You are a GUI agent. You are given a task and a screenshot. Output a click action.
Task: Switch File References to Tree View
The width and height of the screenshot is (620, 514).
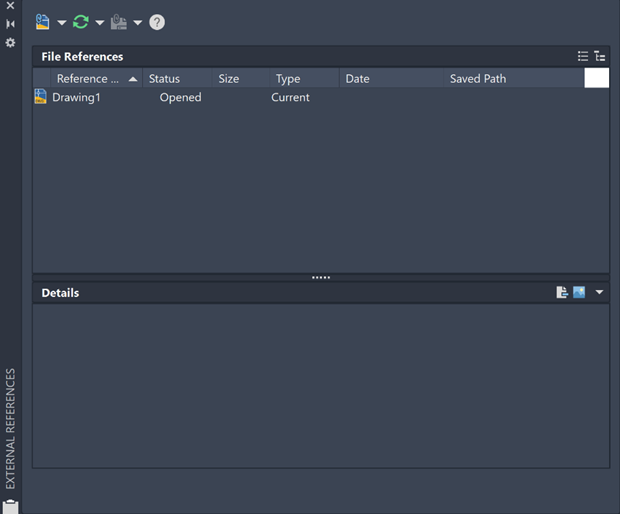click(x=599, y=57)
